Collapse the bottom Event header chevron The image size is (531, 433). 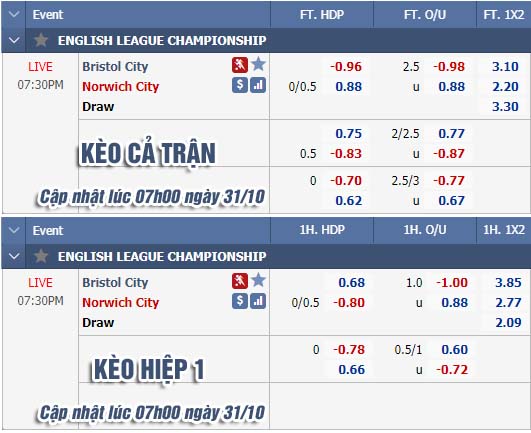pos(14,230)
